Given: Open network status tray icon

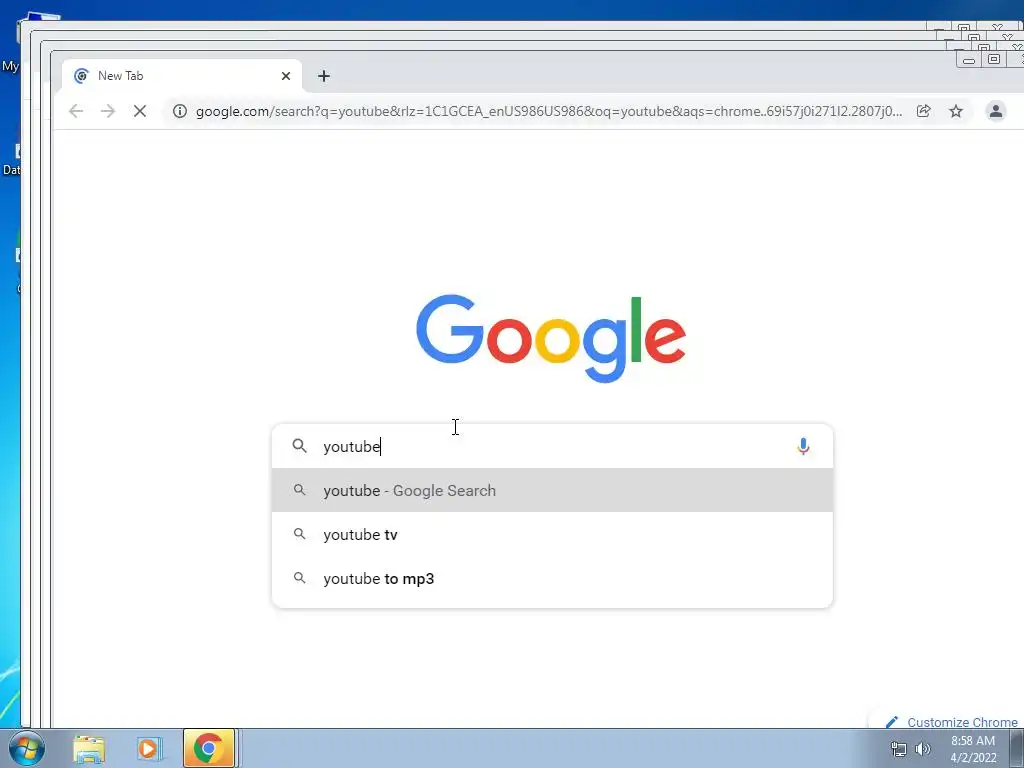Looking at the screenshot, I should [x=899, y=749].
